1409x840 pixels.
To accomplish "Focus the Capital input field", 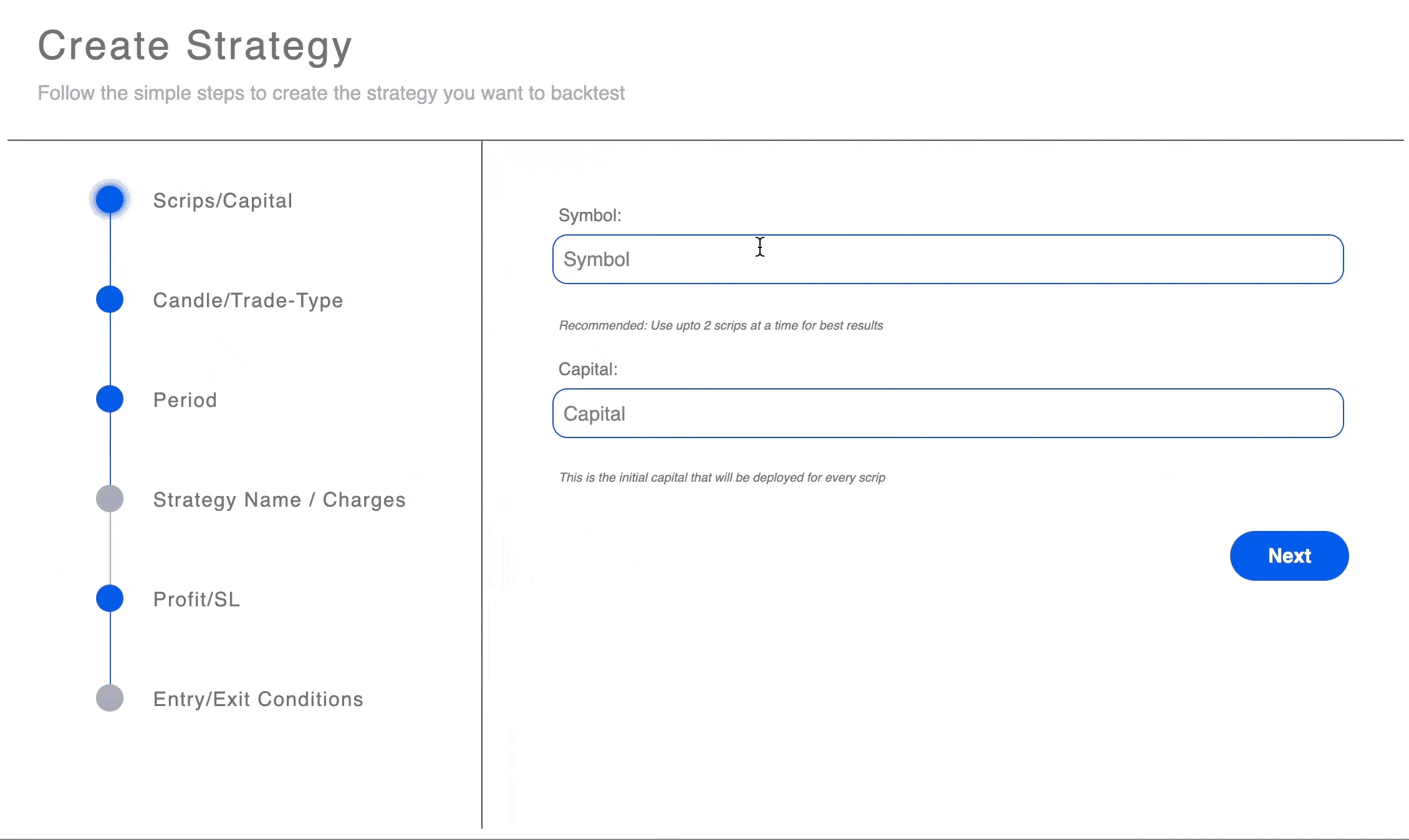I will pos(948,413).
